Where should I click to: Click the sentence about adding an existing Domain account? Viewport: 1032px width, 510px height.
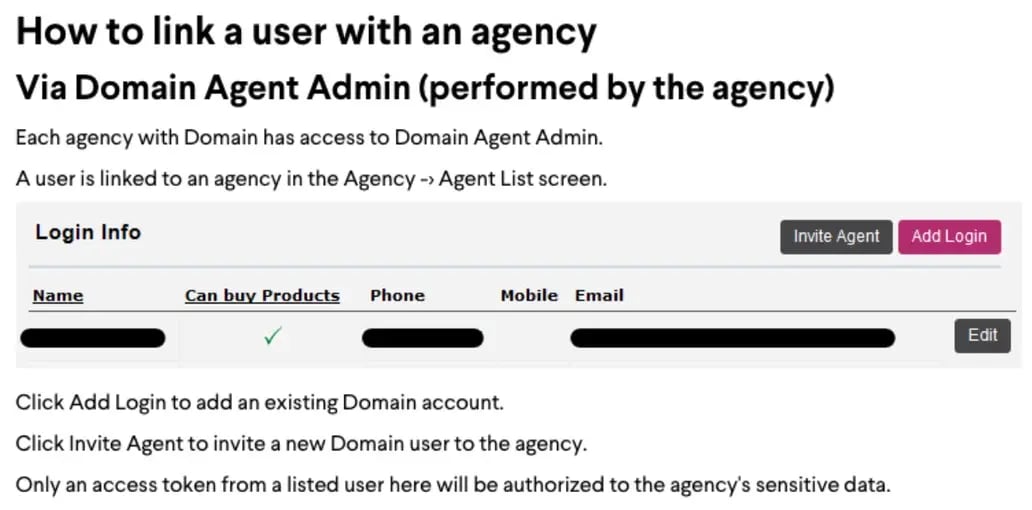[259, 403]
